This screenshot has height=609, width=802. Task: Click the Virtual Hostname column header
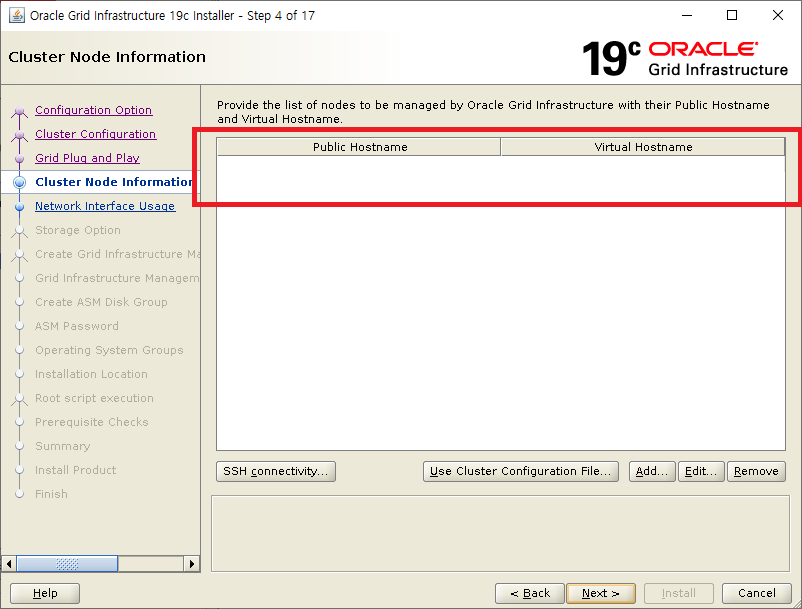point(643,147)
